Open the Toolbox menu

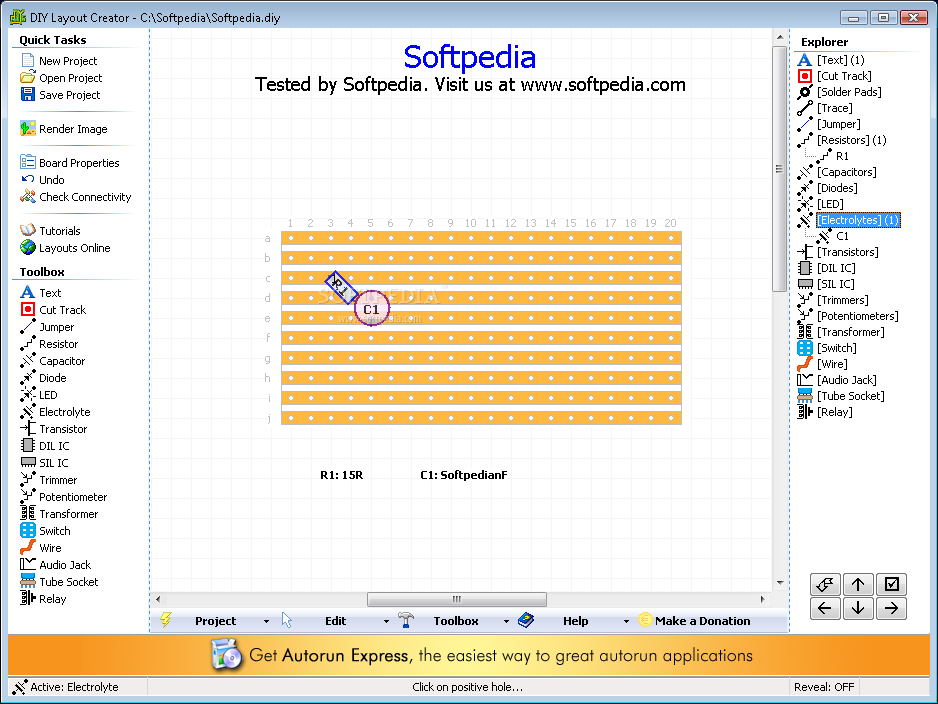456,621
